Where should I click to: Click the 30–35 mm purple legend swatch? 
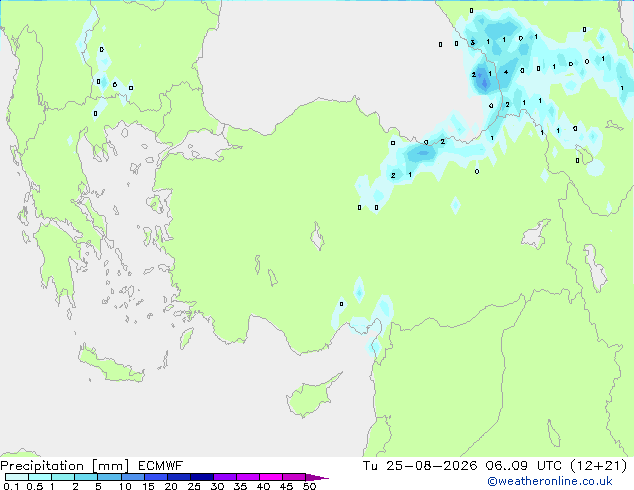[x=225, y=477]
